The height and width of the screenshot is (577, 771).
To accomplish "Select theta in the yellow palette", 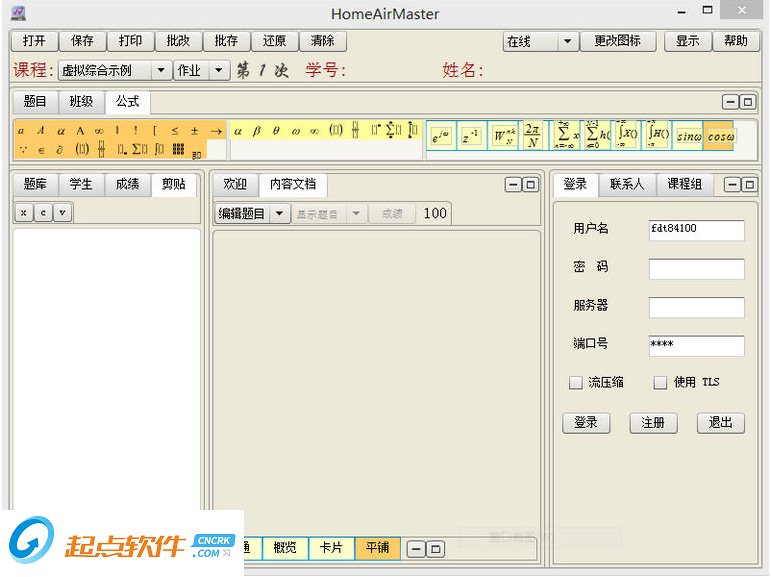I will tap(276, 131).
